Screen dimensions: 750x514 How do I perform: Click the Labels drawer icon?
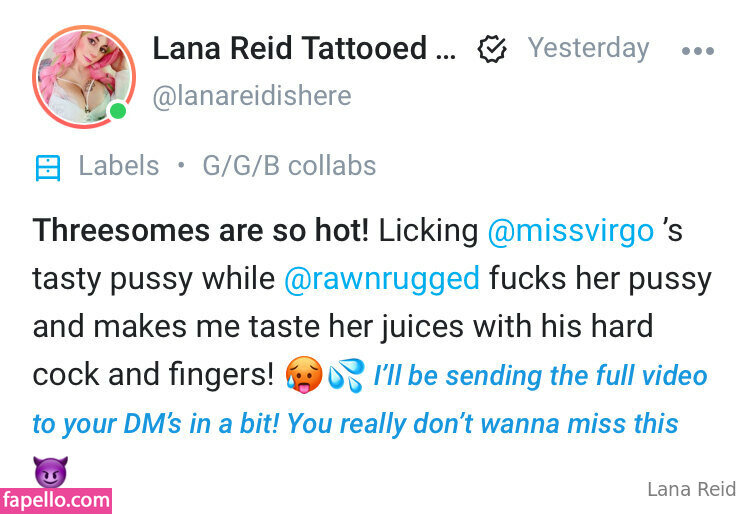click(47, 167)
